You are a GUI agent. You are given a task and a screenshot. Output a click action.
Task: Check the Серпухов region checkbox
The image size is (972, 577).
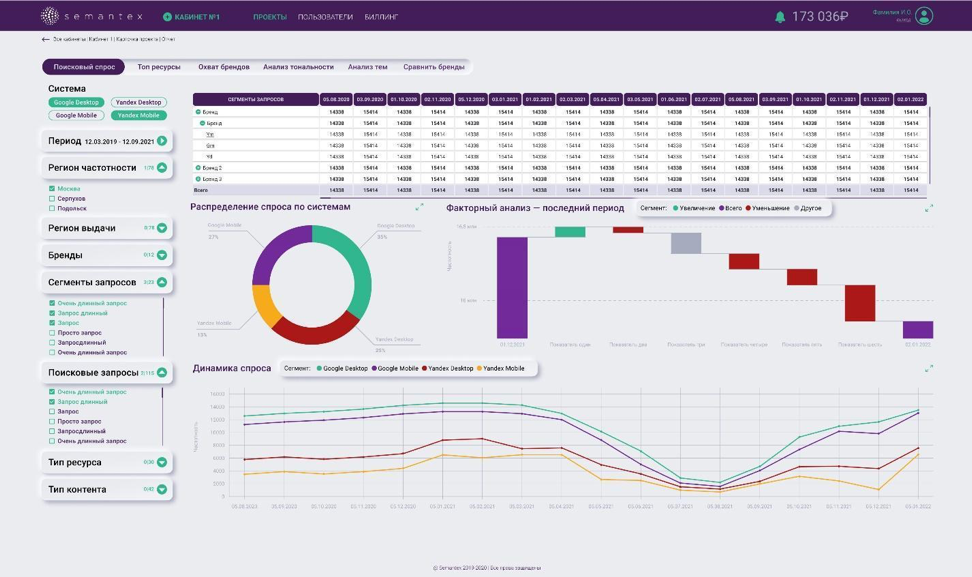pyautogui.click(x=52, y=198)
